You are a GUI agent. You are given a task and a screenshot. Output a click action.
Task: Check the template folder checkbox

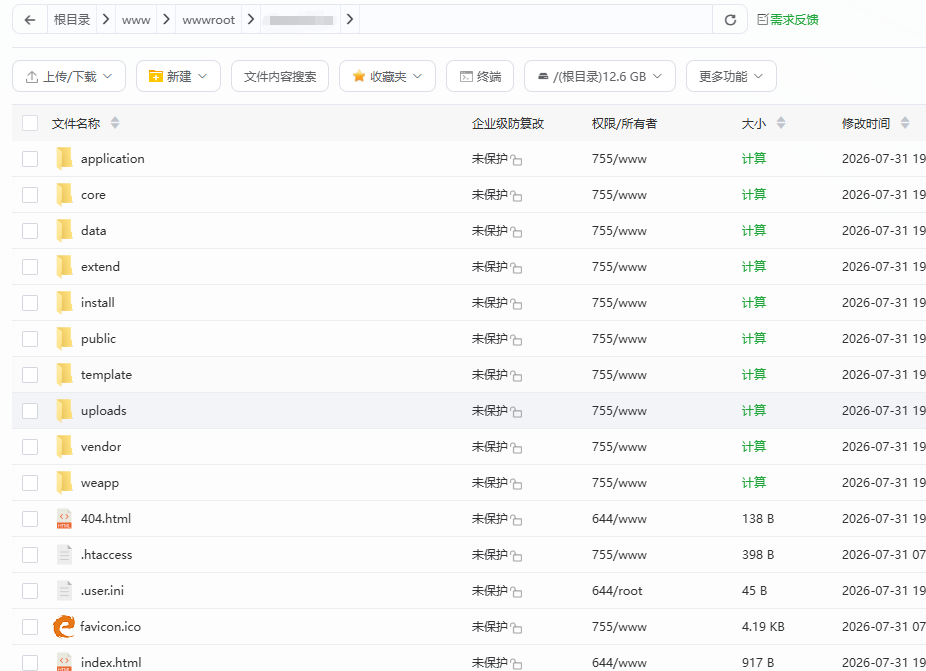tap(30, 375)
